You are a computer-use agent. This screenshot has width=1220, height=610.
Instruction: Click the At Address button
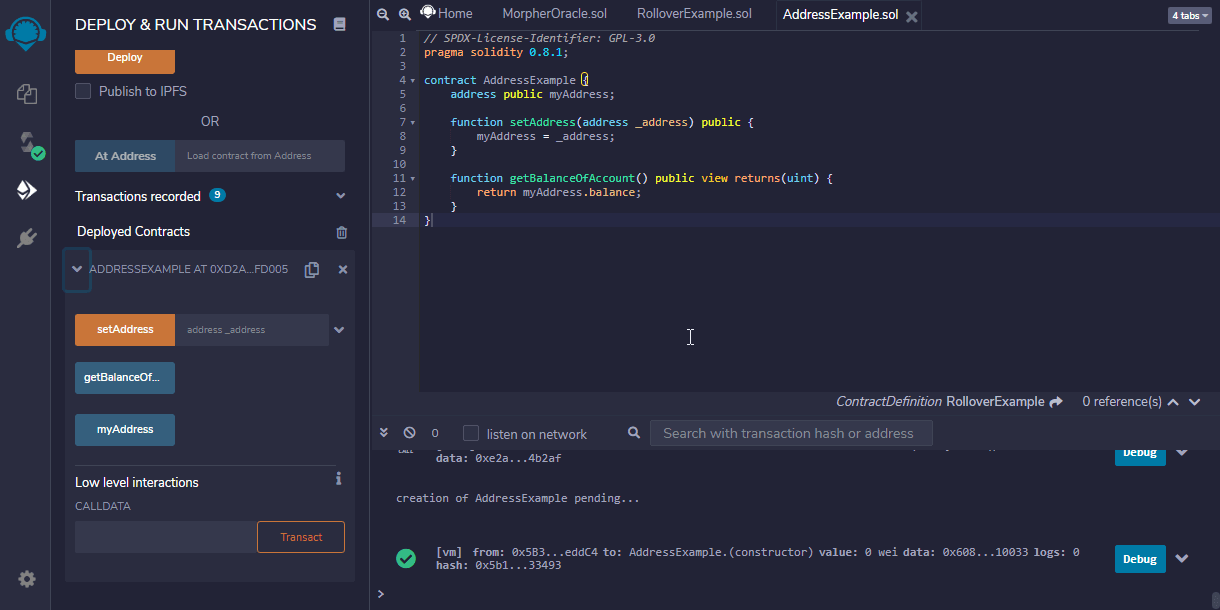click(x=125, y=156)
